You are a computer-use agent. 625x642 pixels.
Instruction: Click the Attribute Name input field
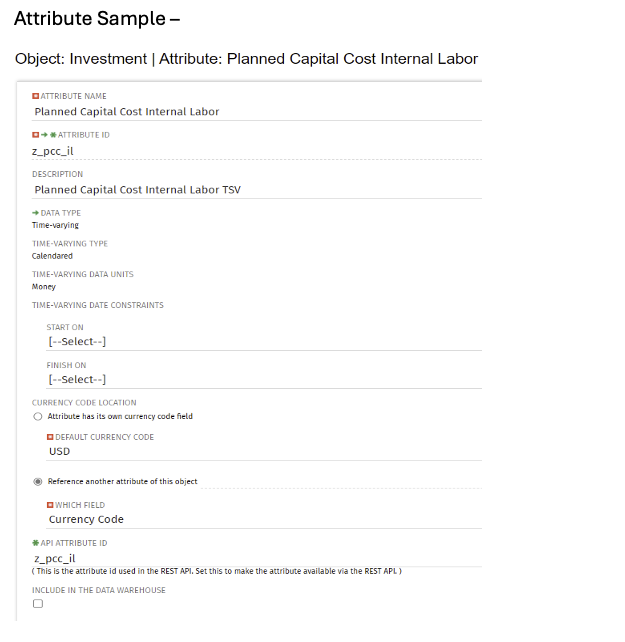click(x=256, y=112)
